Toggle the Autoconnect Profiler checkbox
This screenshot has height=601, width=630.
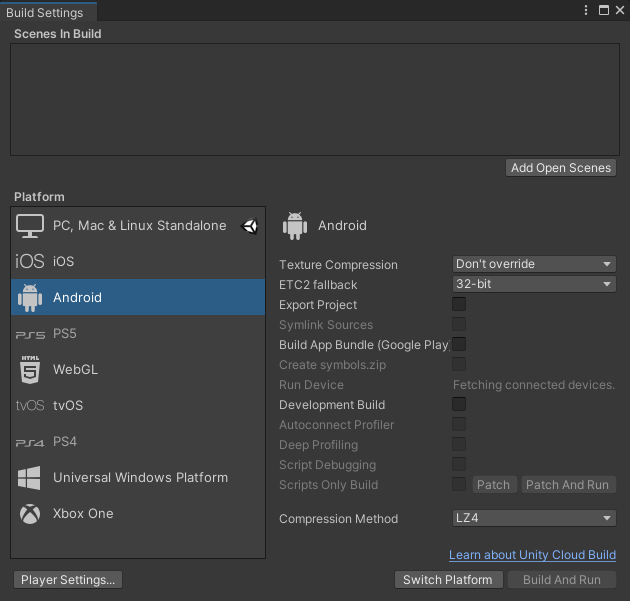click(459, 424)
